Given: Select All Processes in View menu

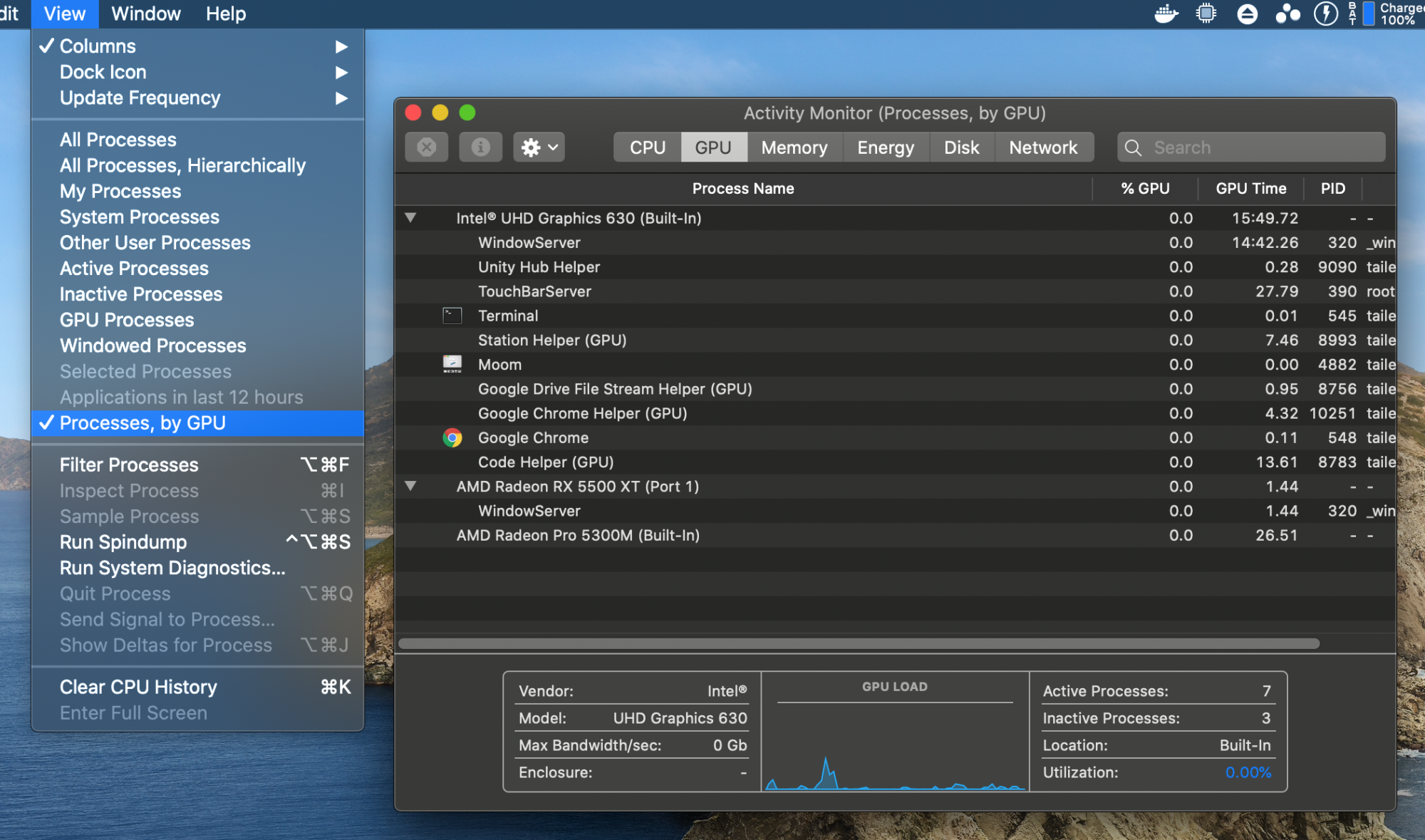Looking at the screenshot, I should [x=197, y=140].
